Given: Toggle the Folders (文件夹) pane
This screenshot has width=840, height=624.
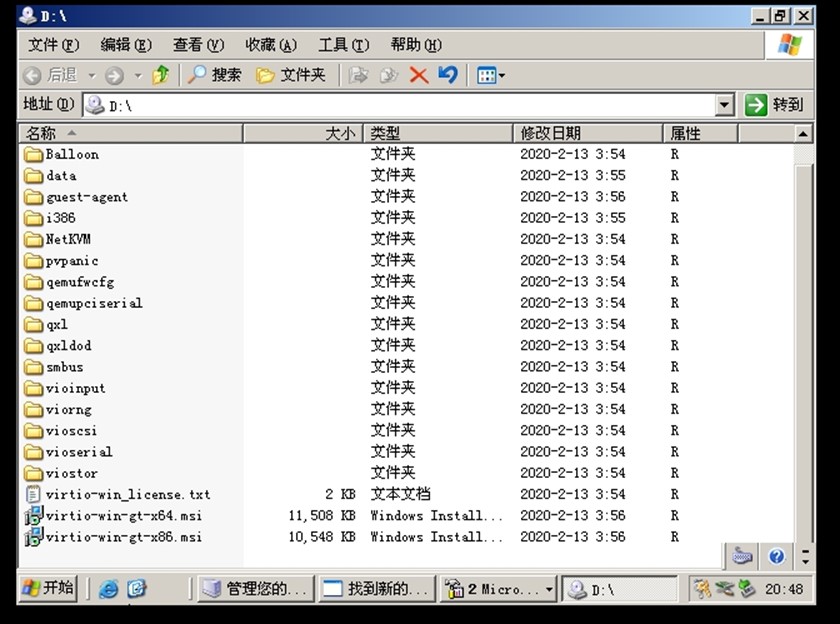Looking at the screenshot, I should (x=291, y=75).
